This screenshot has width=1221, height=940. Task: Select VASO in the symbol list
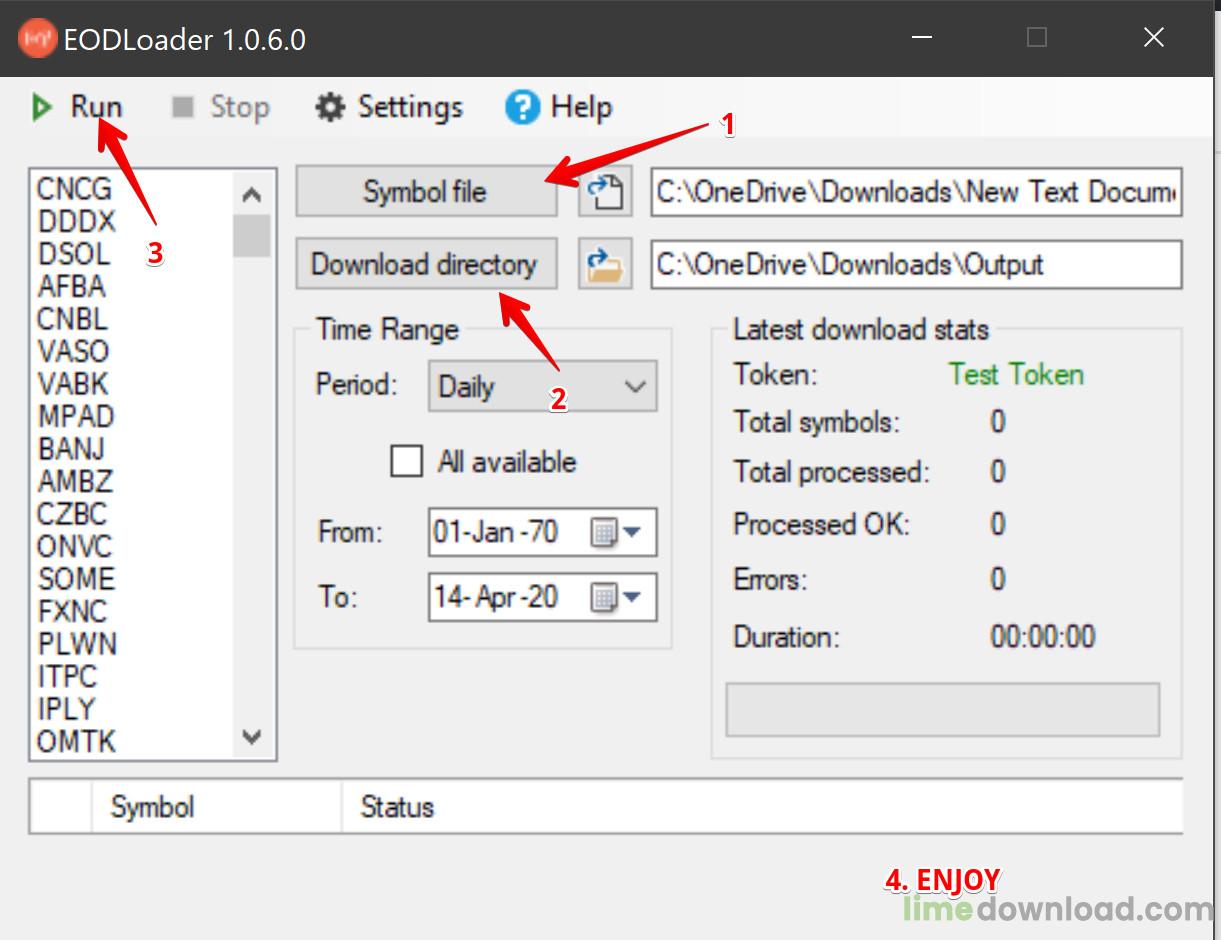tap(73, 351)
